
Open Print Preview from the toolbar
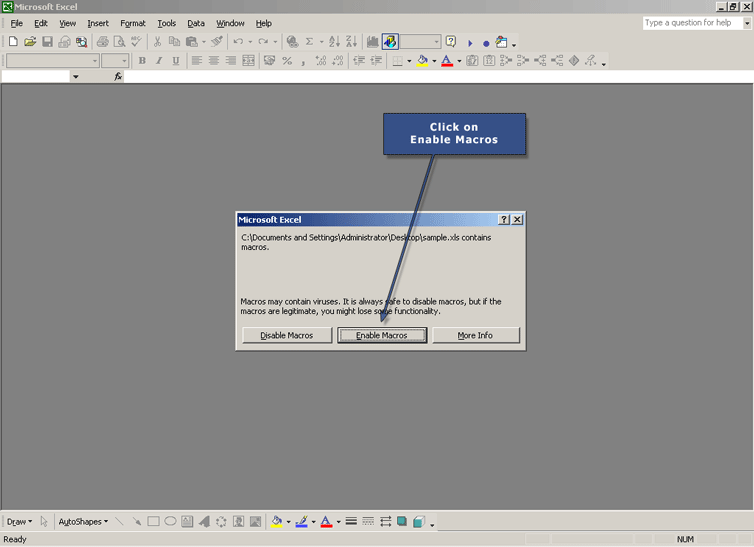coord(119,42)
